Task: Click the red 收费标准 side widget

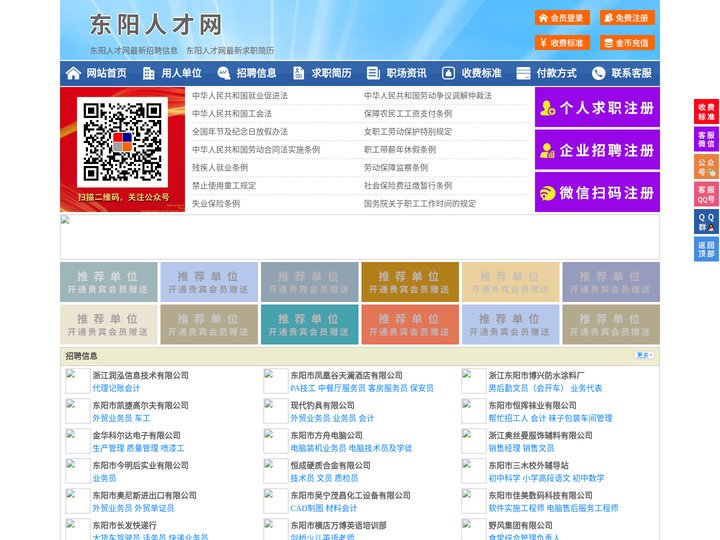Action: coord(706,112)
